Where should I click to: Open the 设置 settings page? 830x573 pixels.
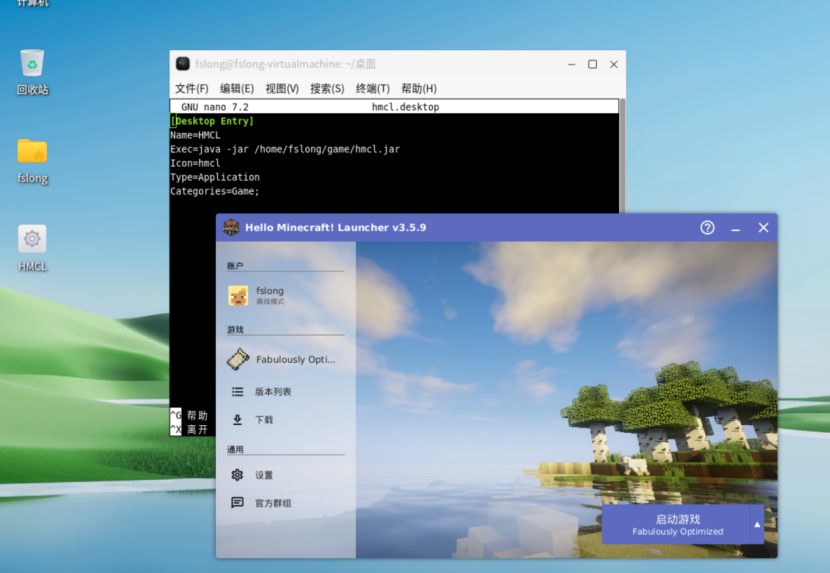tap(286, 474)
